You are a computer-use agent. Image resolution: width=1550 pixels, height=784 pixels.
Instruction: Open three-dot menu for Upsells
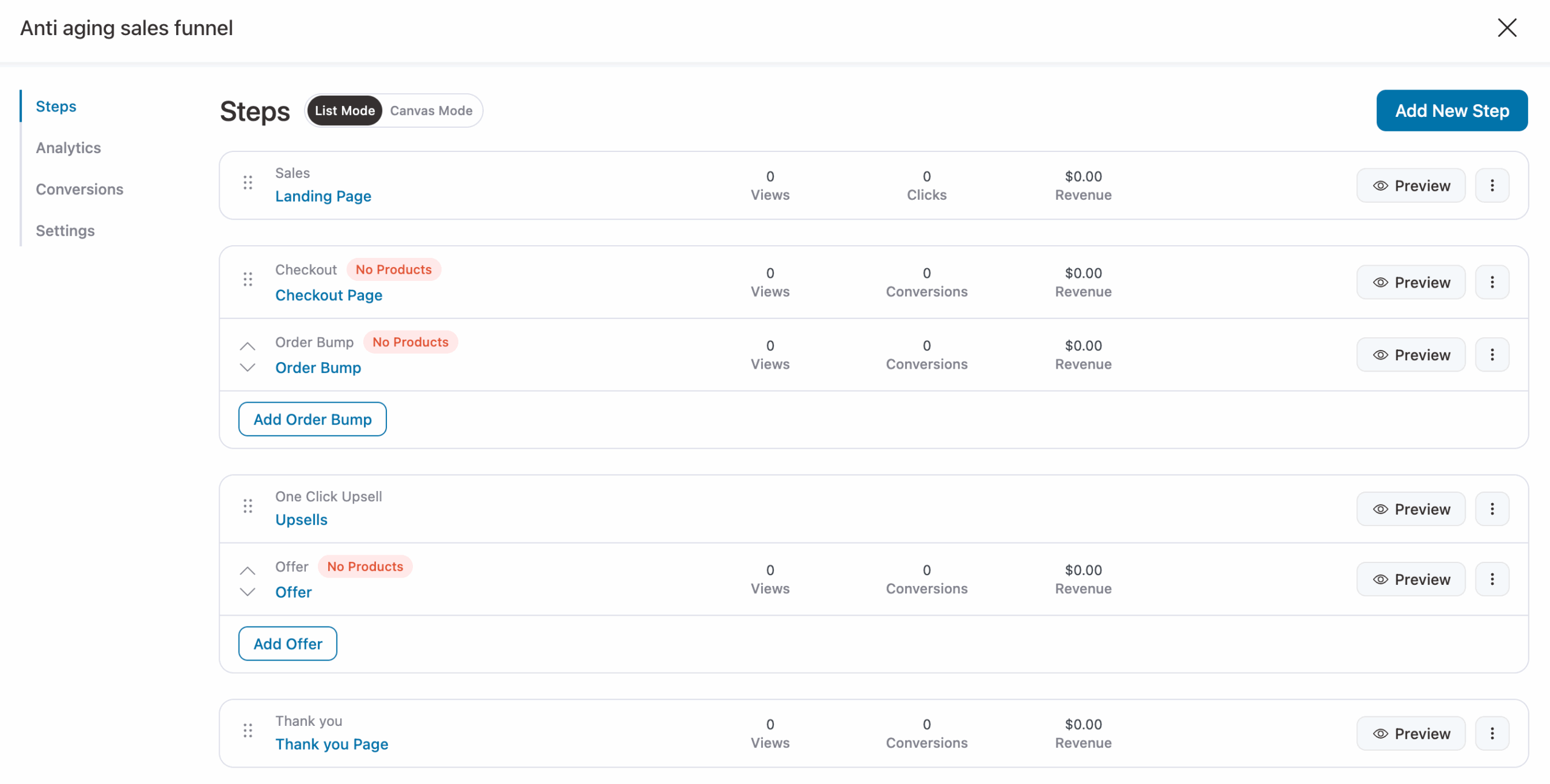[1492, 509]
